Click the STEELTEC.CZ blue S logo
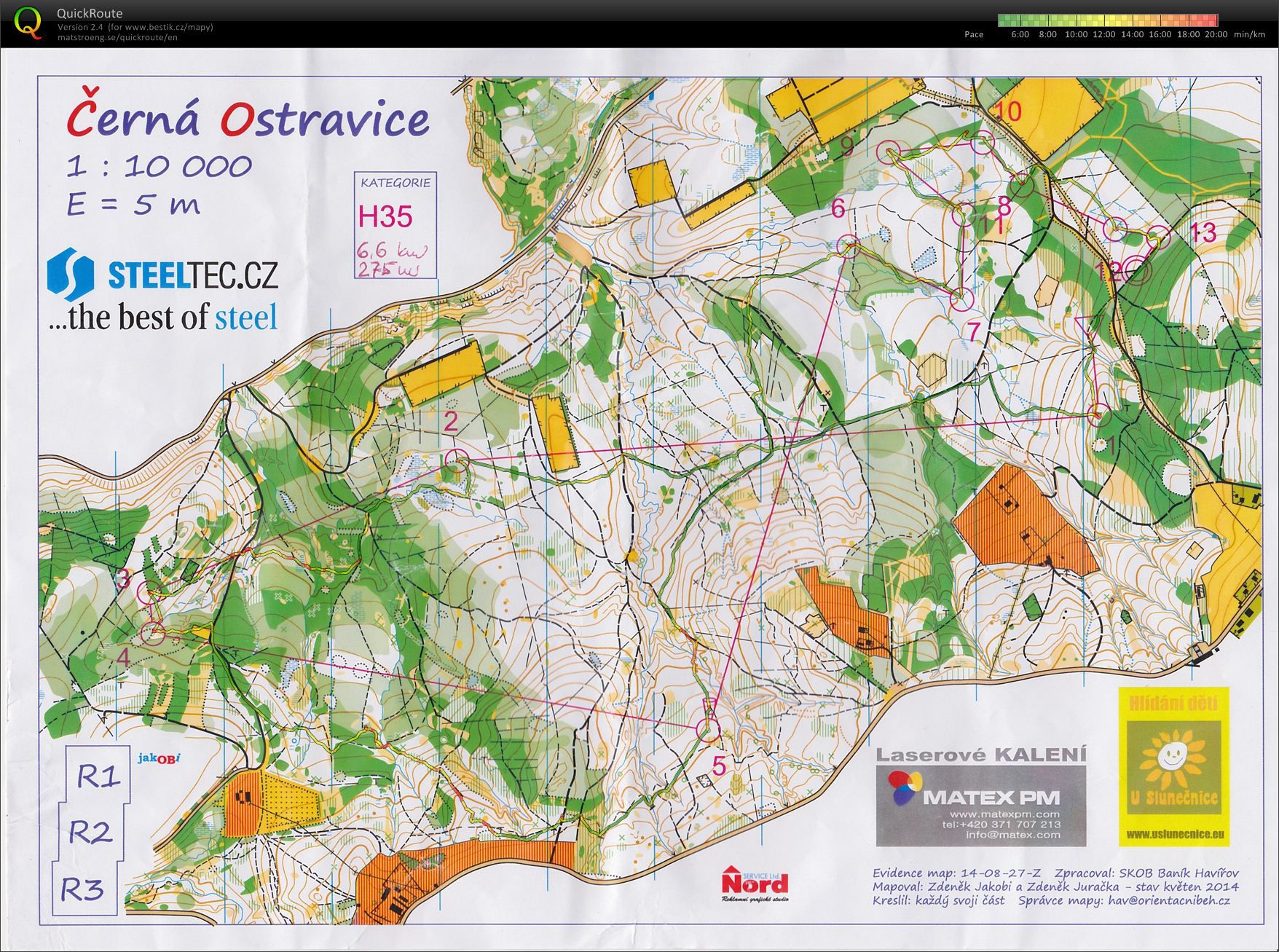This screenshot has height=952, width=1279. pyautogui.click(x=70, y=275)
